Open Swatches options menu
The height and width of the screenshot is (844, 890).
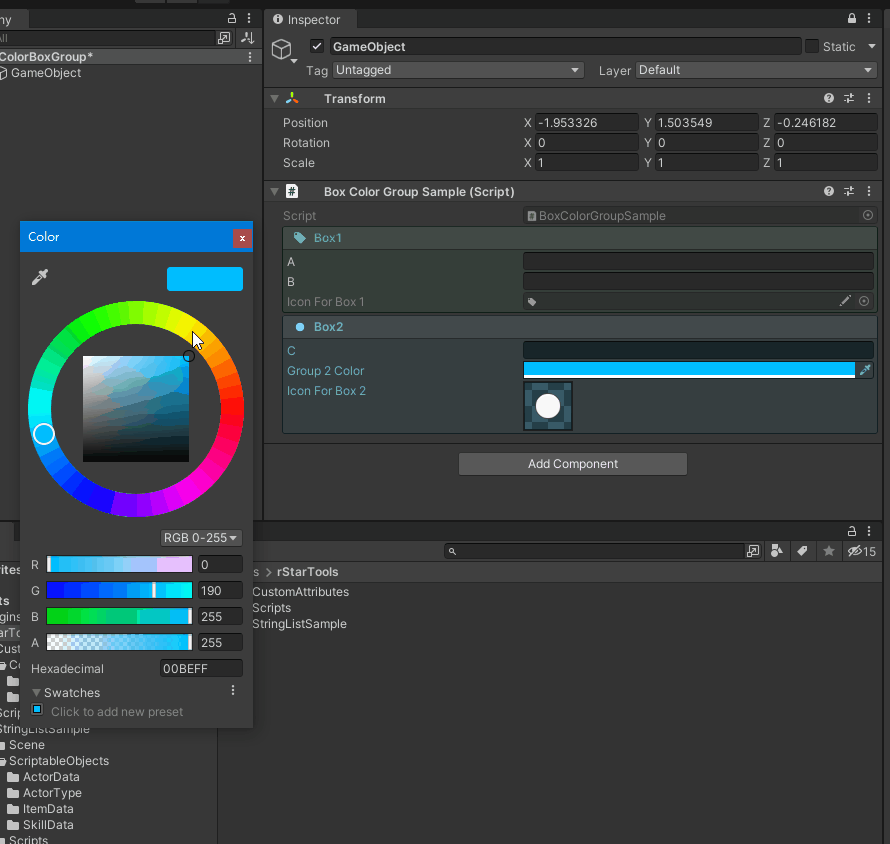coord(233,690)
